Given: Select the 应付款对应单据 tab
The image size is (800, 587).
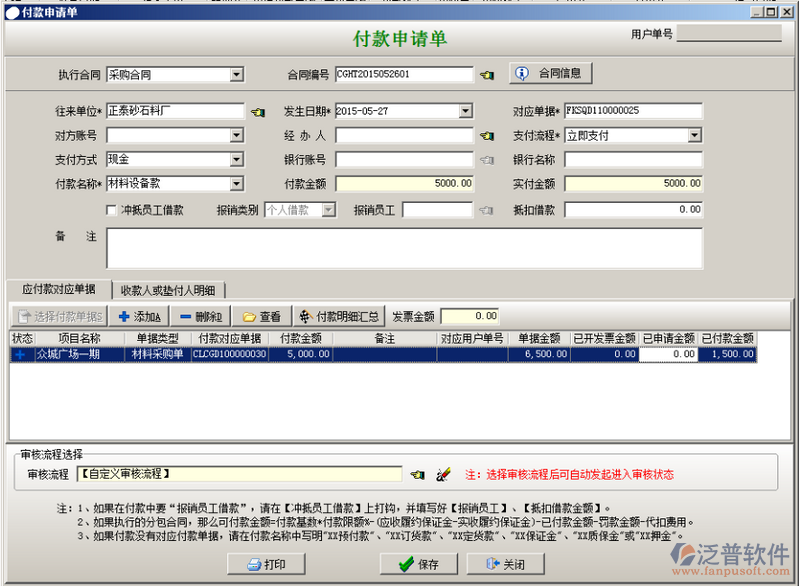Looking at the screenshot, I should point(58,289).
